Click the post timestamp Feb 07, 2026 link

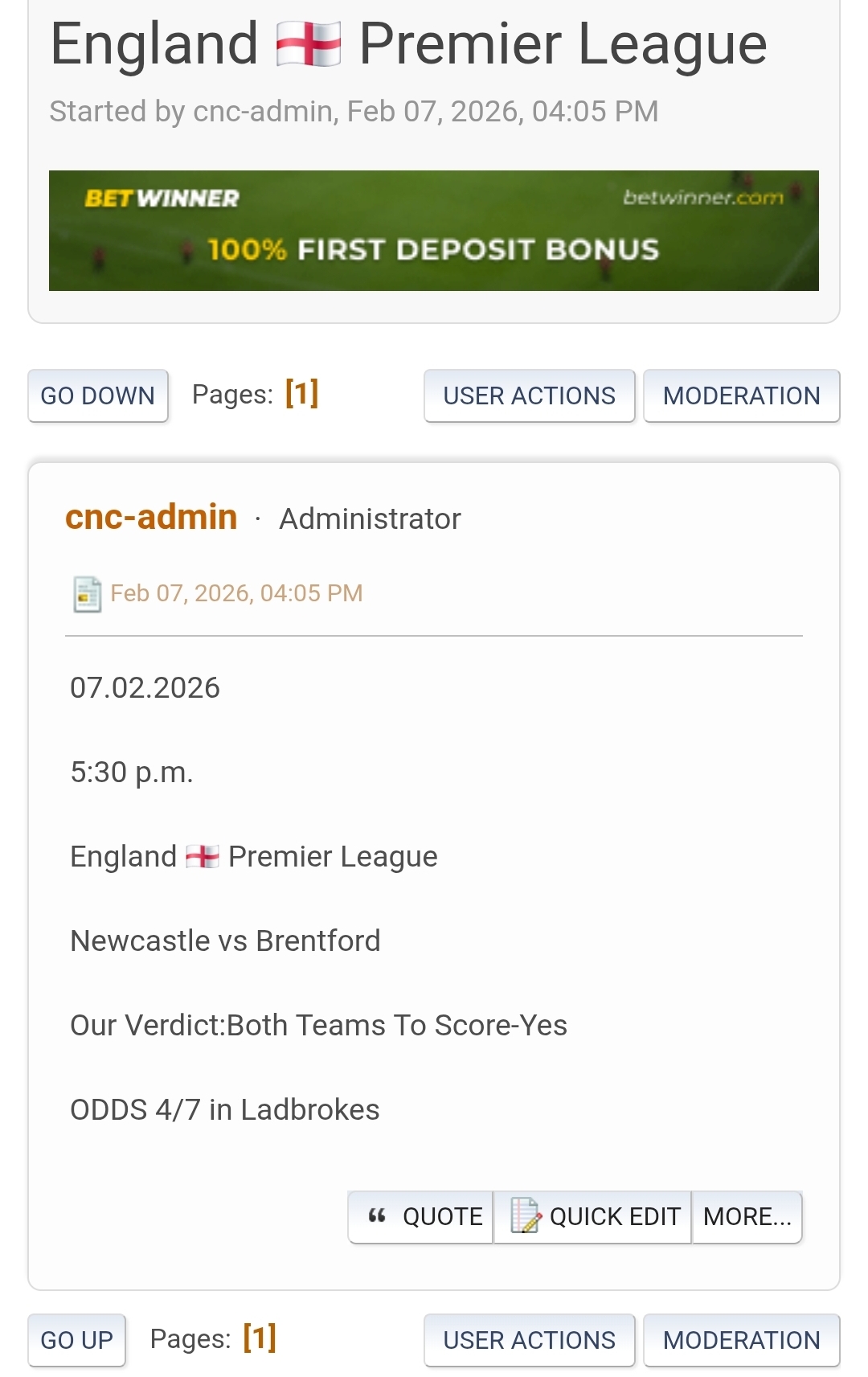(x=236, y=593)
